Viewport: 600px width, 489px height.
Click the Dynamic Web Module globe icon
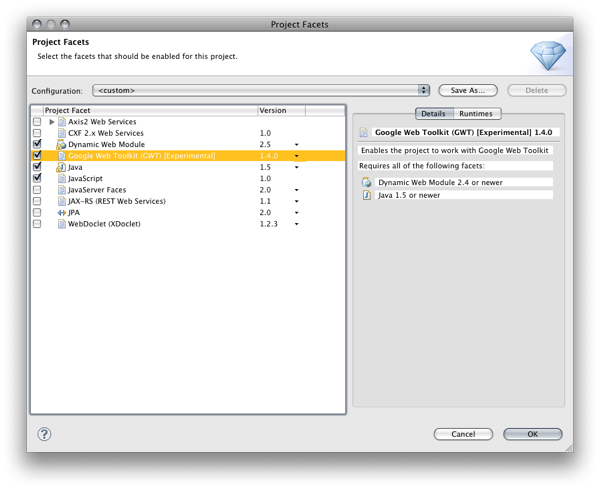pos(61,145)
